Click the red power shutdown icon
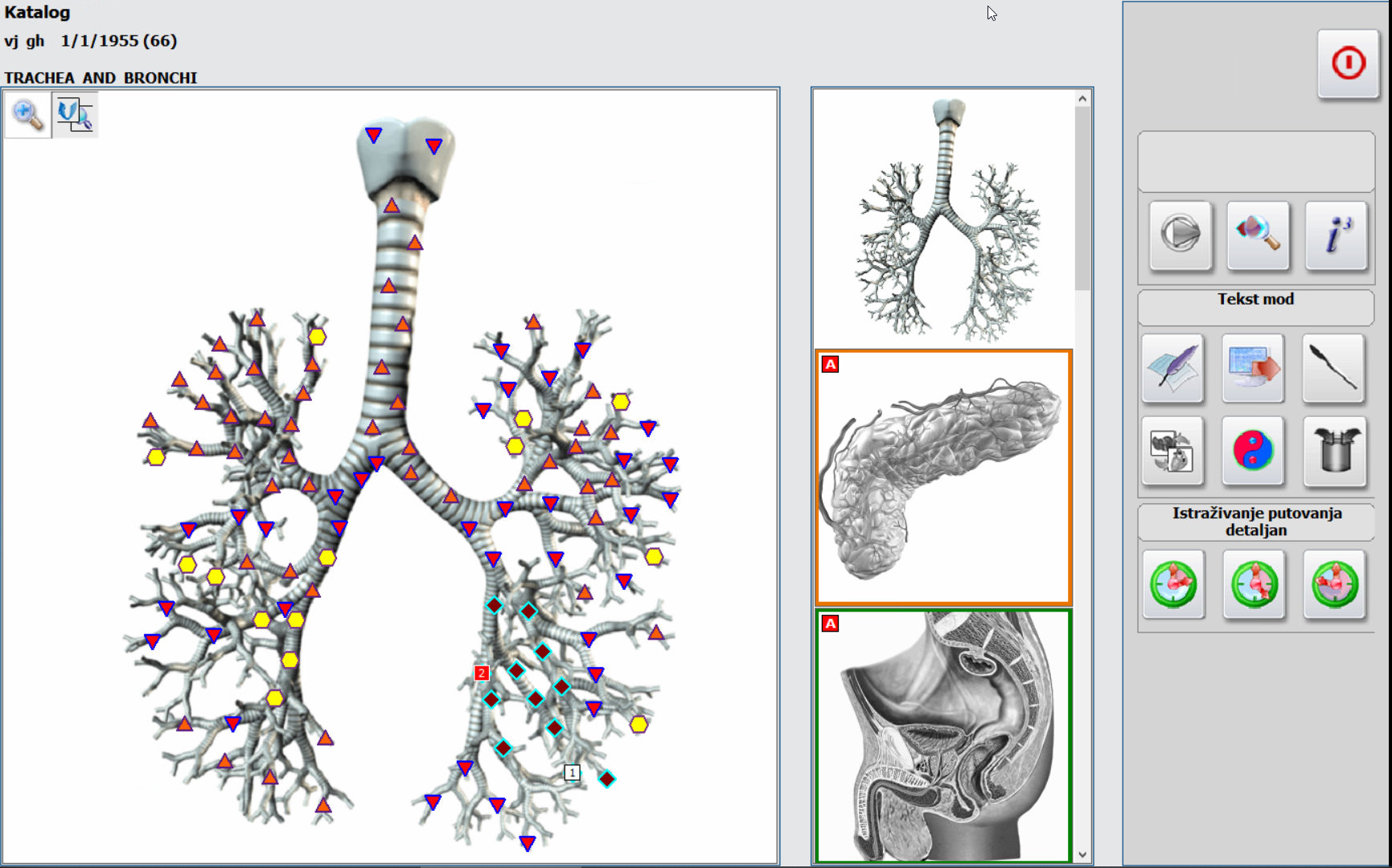1392x868 pixels. tap(1348, 65)
